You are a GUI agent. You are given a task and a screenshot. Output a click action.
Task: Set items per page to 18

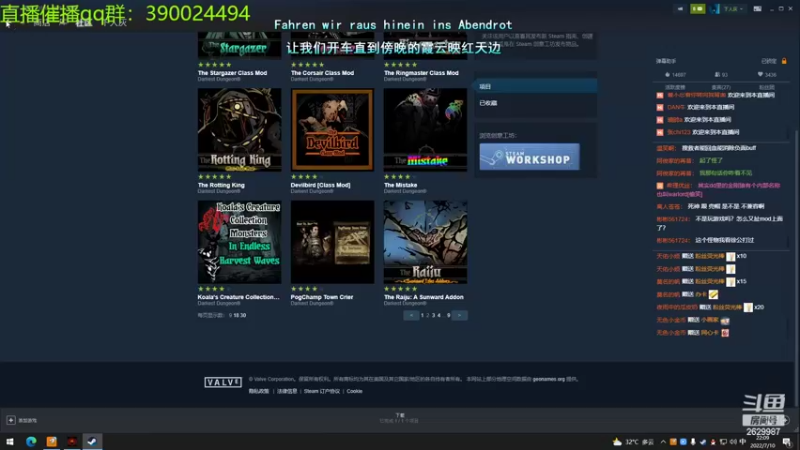click(x=236, y=315)
